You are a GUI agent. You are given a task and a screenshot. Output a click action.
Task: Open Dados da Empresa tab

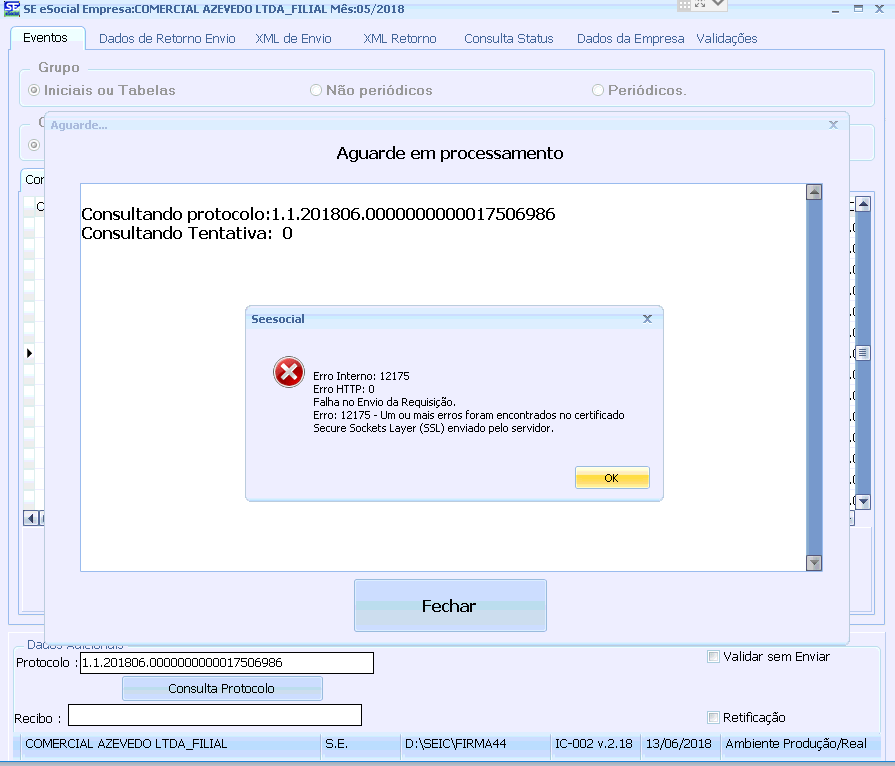(x=630, y=38)
